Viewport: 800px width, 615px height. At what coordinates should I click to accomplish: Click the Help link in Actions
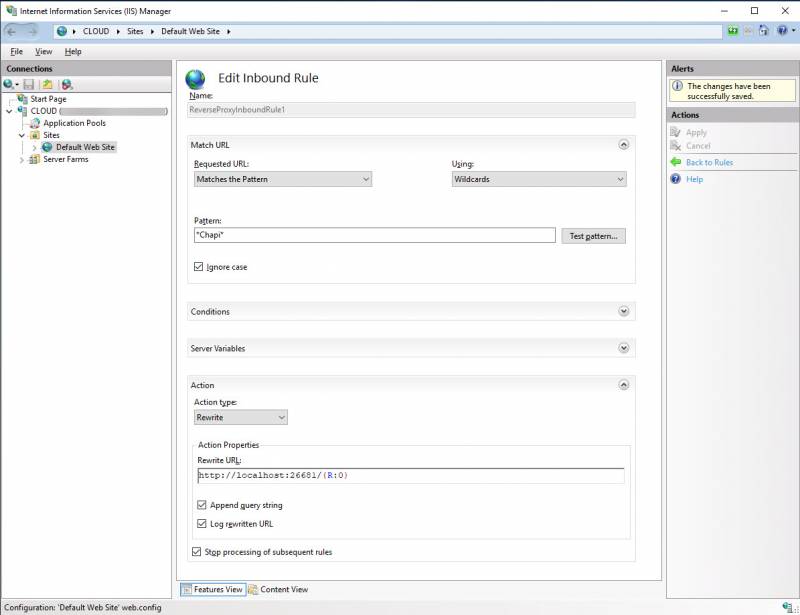click(694, 179)
